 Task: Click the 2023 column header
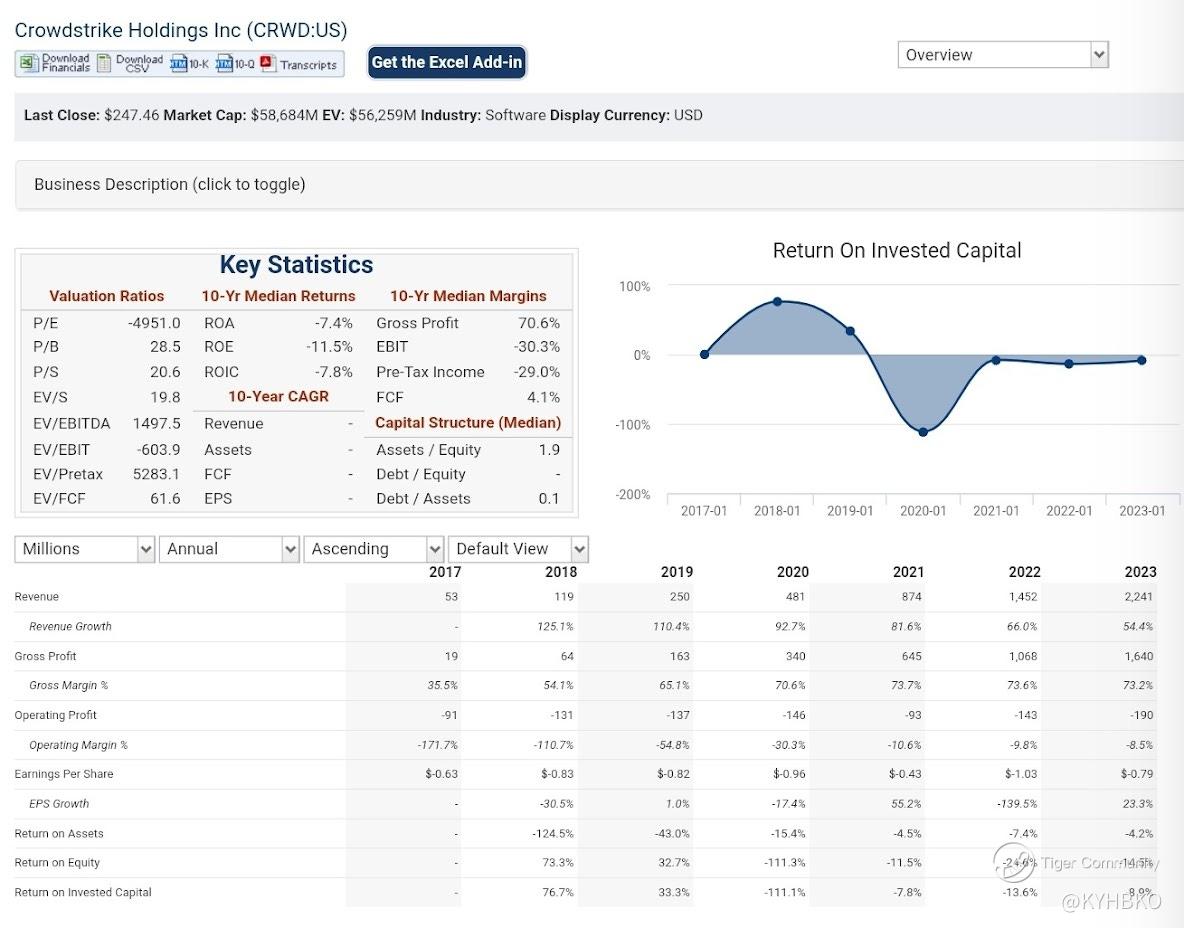point(1140,572)
